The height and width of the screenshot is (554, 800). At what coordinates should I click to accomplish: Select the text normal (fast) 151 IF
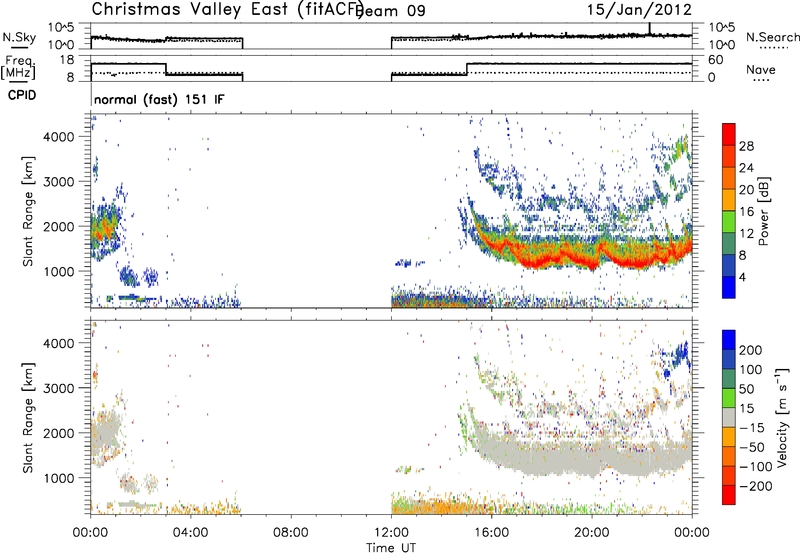[x=159, y=99]
